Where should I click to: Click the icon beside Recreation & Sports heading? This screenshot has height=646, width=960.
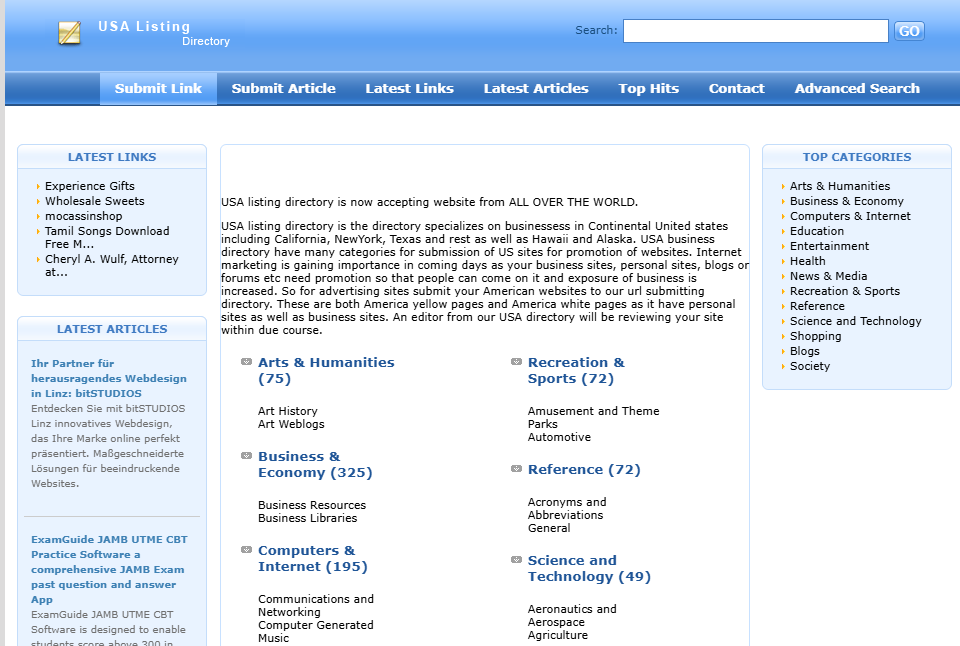(x=516, y=362)
